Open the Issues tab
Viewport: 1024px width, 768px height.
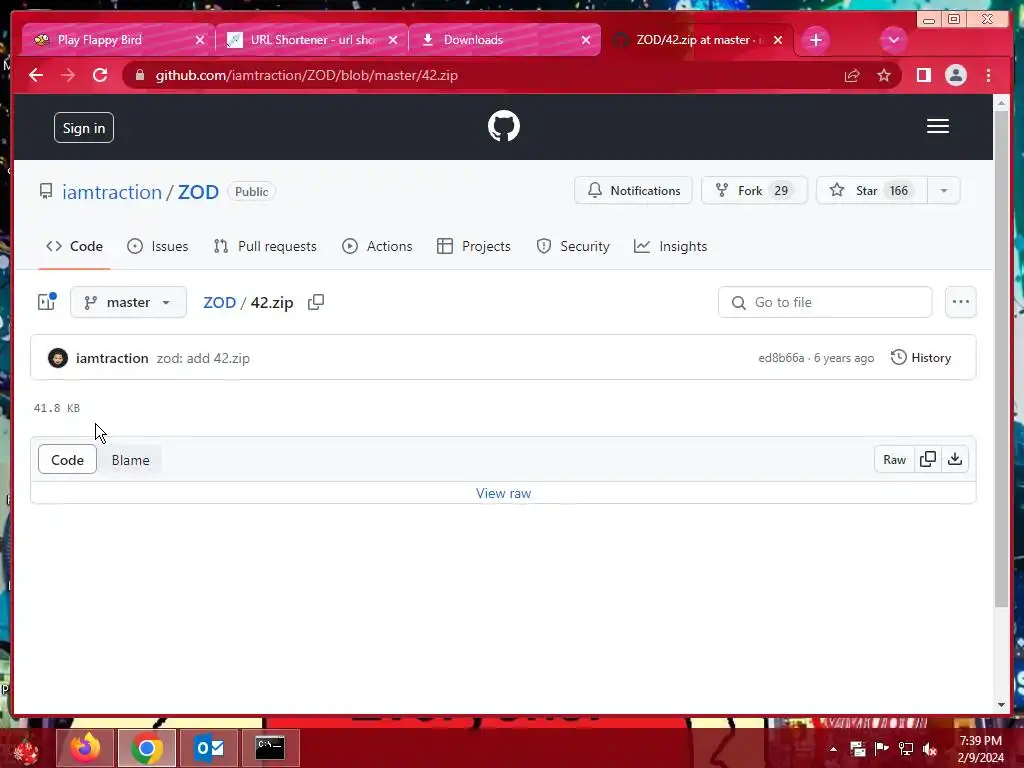click(157, 246)
